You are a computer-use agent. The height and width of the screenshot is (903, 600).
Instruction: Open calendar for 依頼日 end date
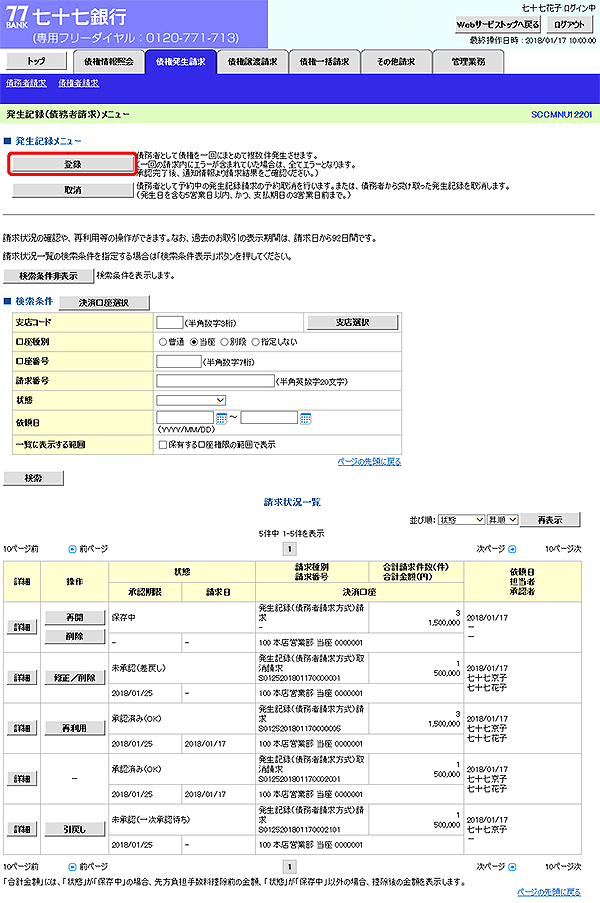[306, 418]
